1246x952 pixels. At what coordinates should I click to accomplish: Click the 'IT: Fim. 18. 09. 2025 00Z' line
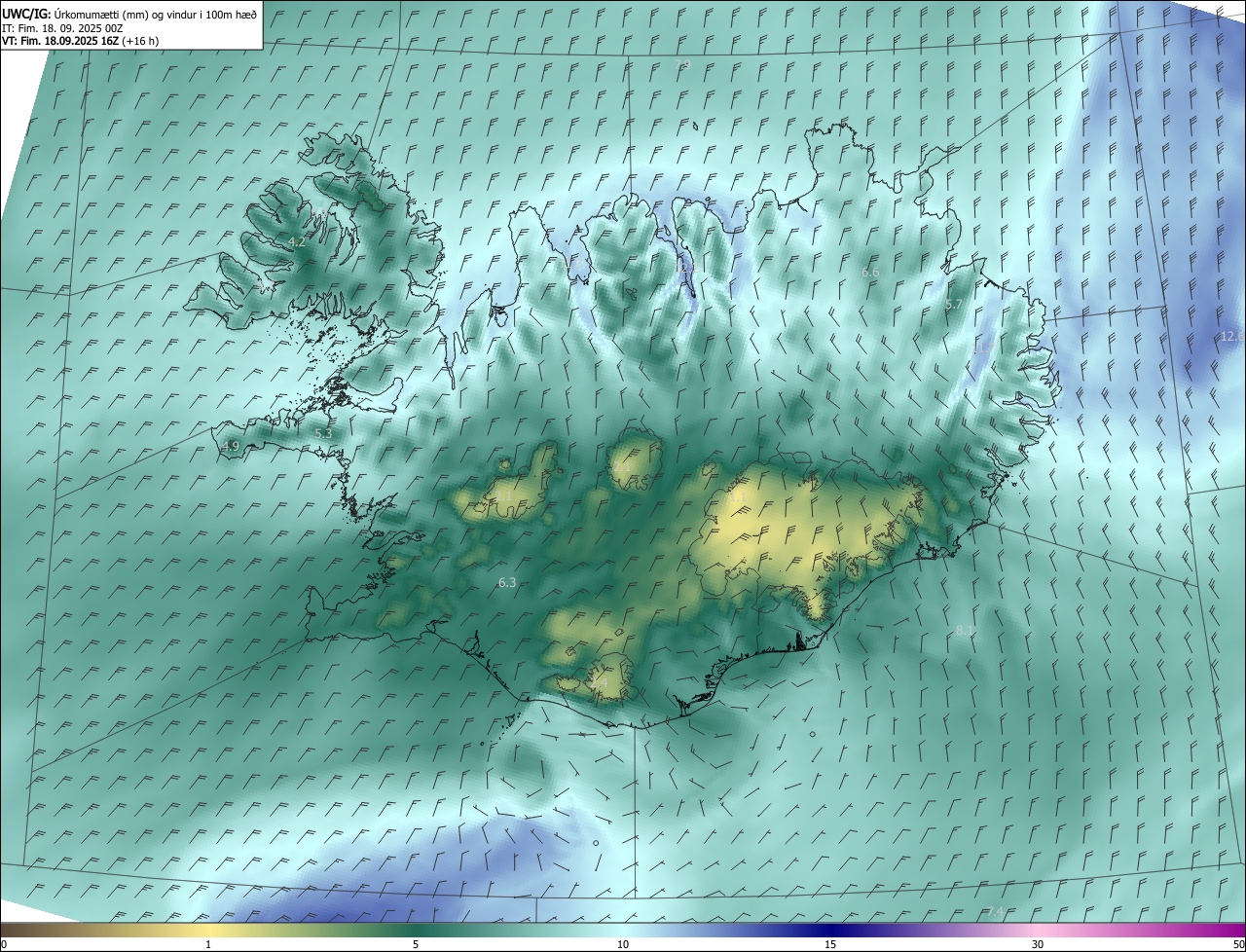pyautogui.click(x=61, y=28)
